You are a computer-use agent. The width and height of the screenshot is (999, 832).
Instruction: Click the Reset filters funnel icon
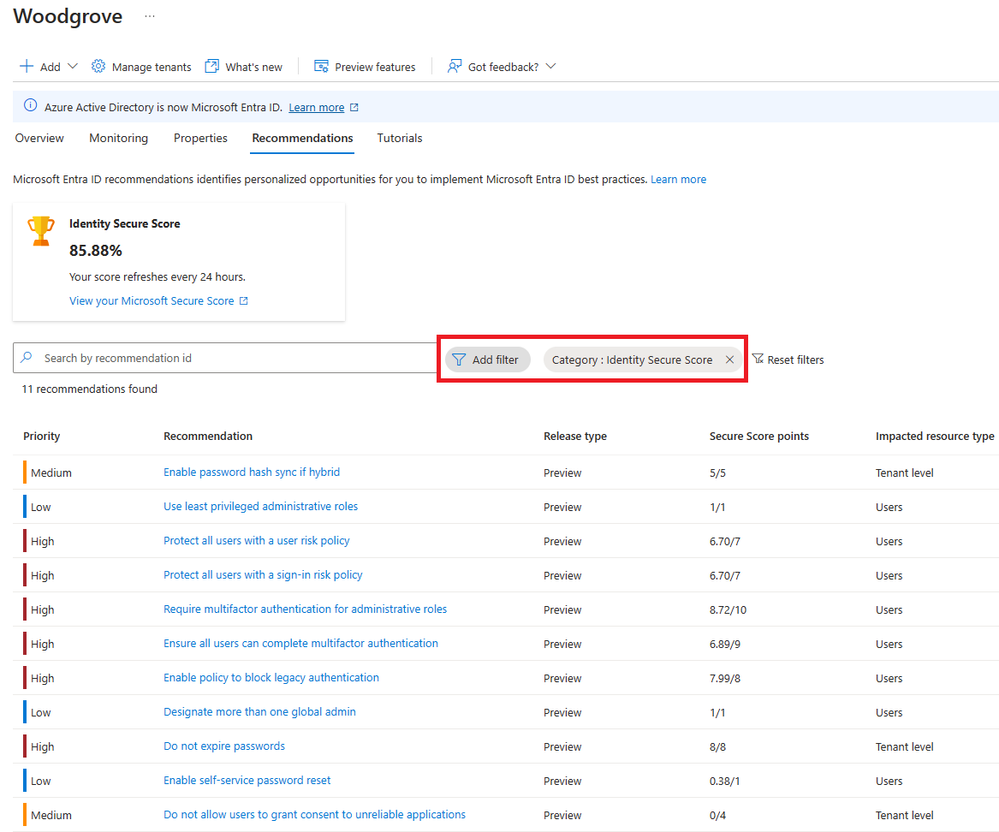[x=758, y=359]
